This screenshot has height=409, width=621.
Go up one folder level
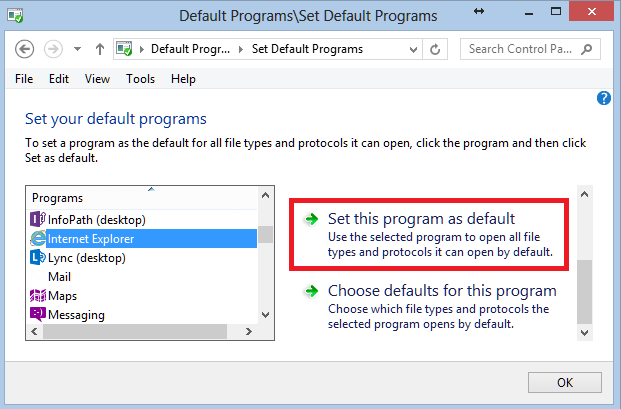(x=100, y=49)
